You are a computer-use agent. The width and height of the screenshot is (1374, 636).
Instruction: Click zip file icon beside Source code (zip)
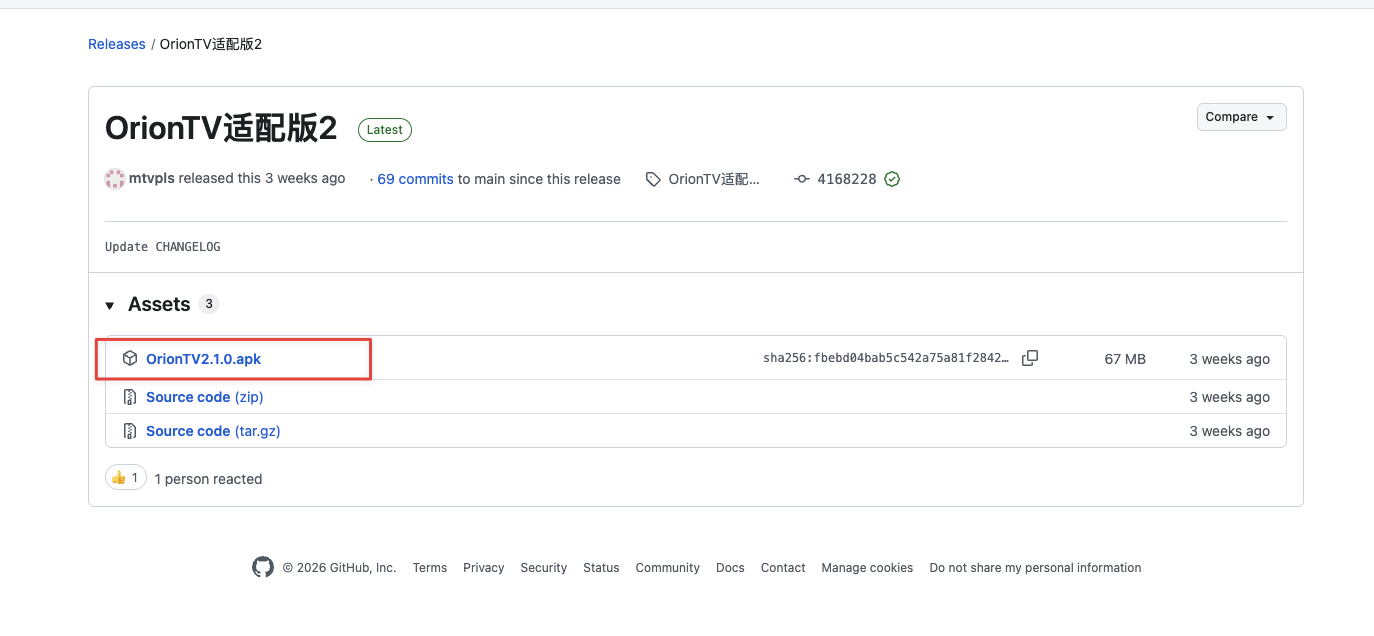point(130,397)
